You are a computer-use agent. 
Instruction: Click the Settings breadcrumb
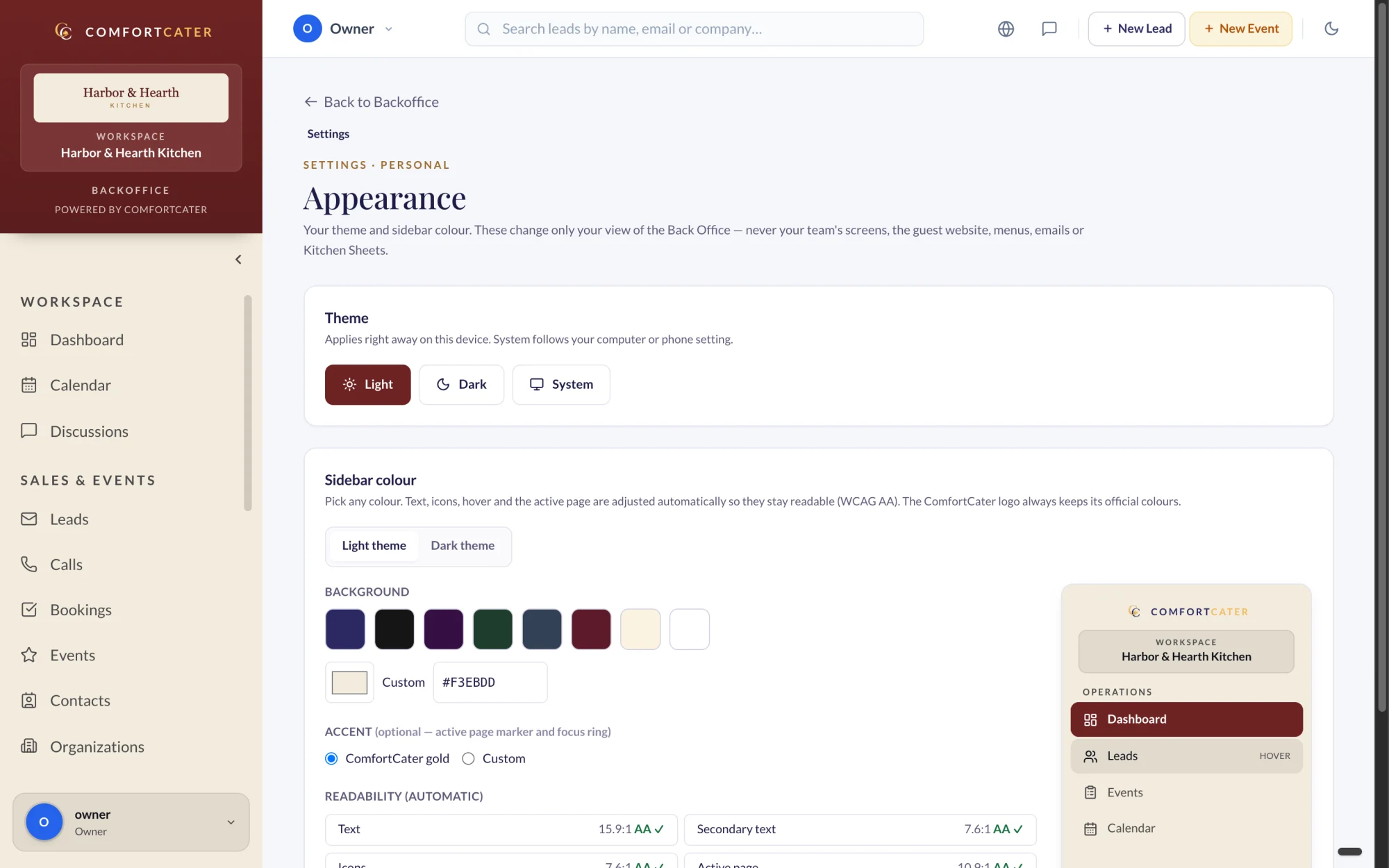point(328,133)
